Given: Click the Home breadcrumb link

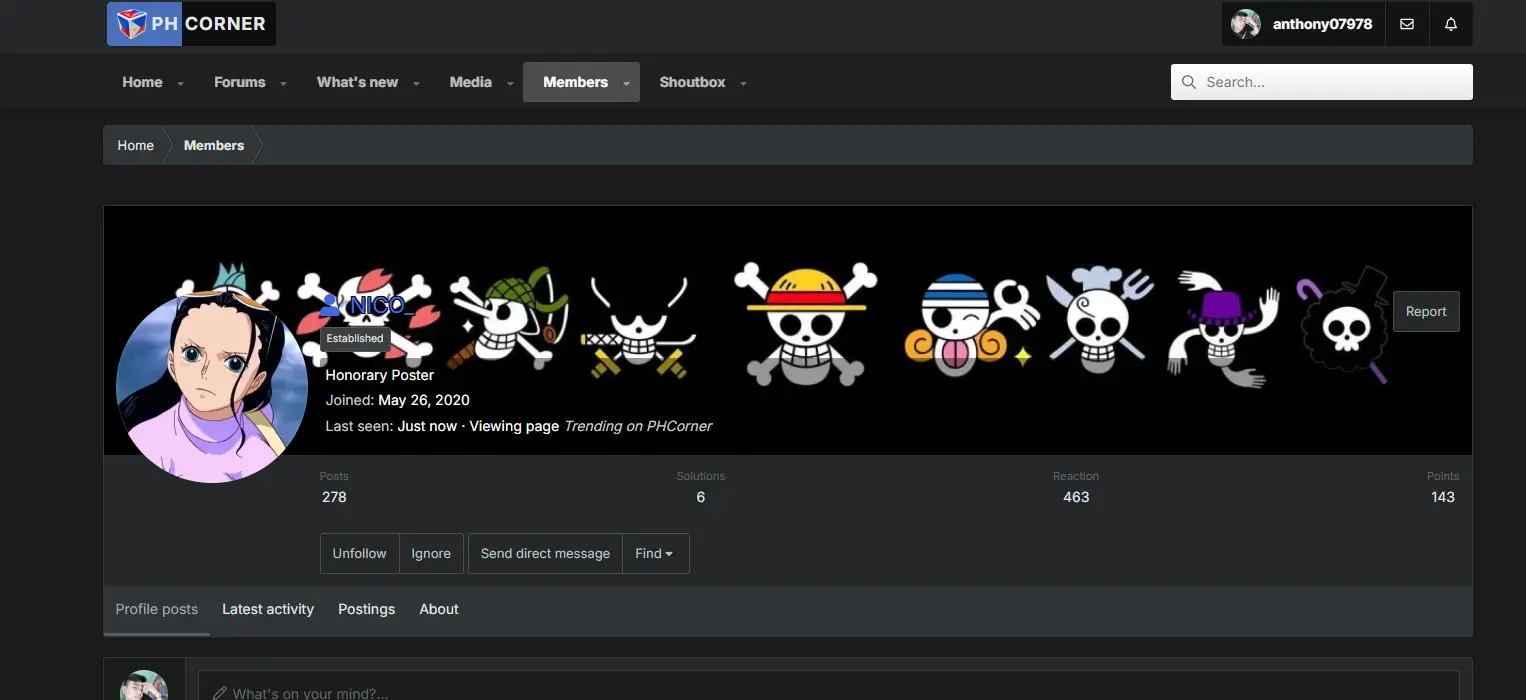Looking at the screenshot, I should tap(136, 145).
